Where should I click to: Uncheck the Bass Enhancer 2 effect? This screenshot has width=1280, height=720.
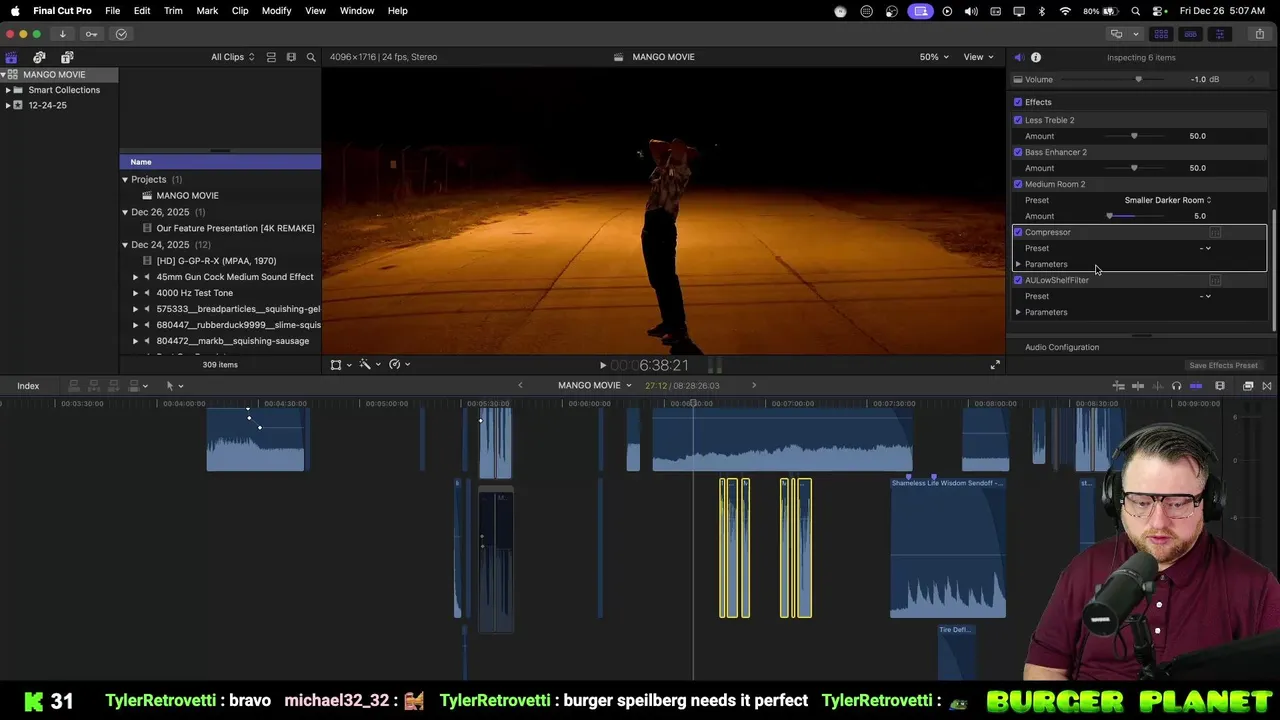tap(1018, 152)
